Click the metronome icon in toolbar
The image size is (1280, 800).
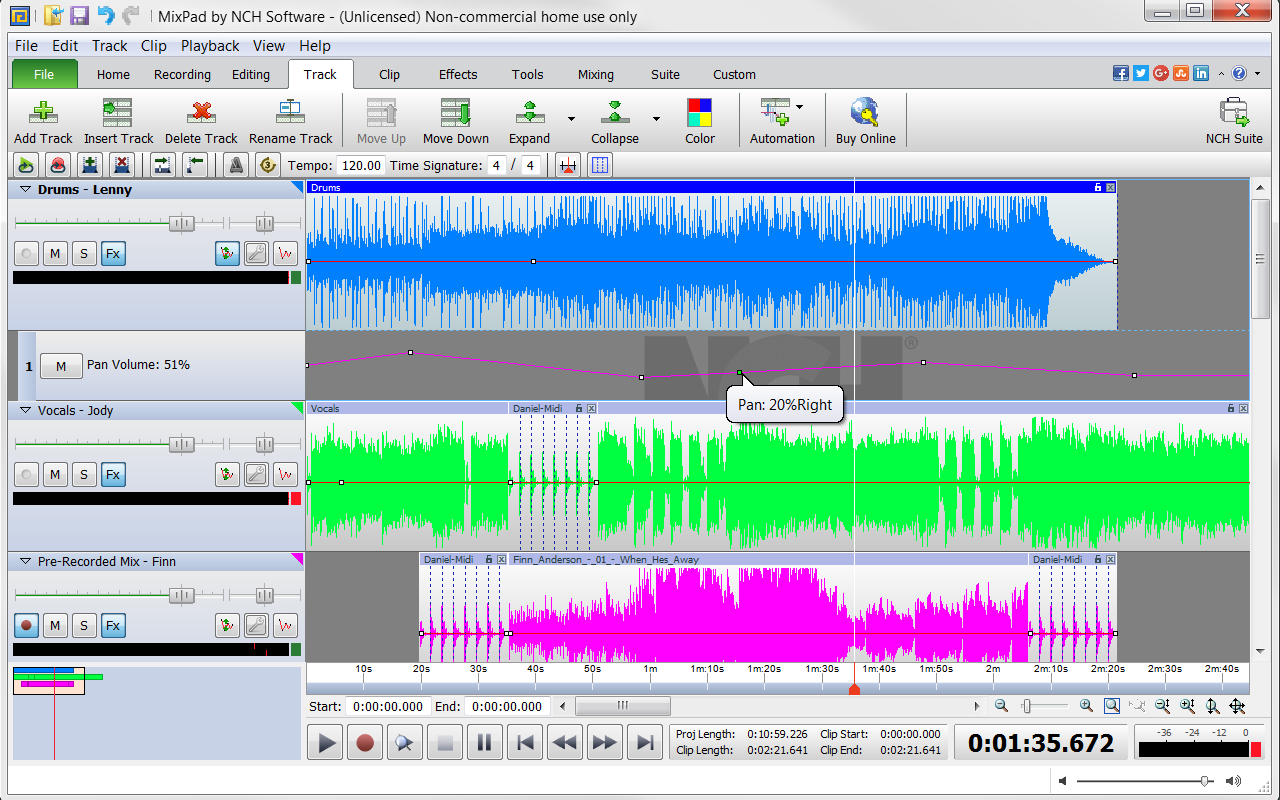click(x=236, y=165)
